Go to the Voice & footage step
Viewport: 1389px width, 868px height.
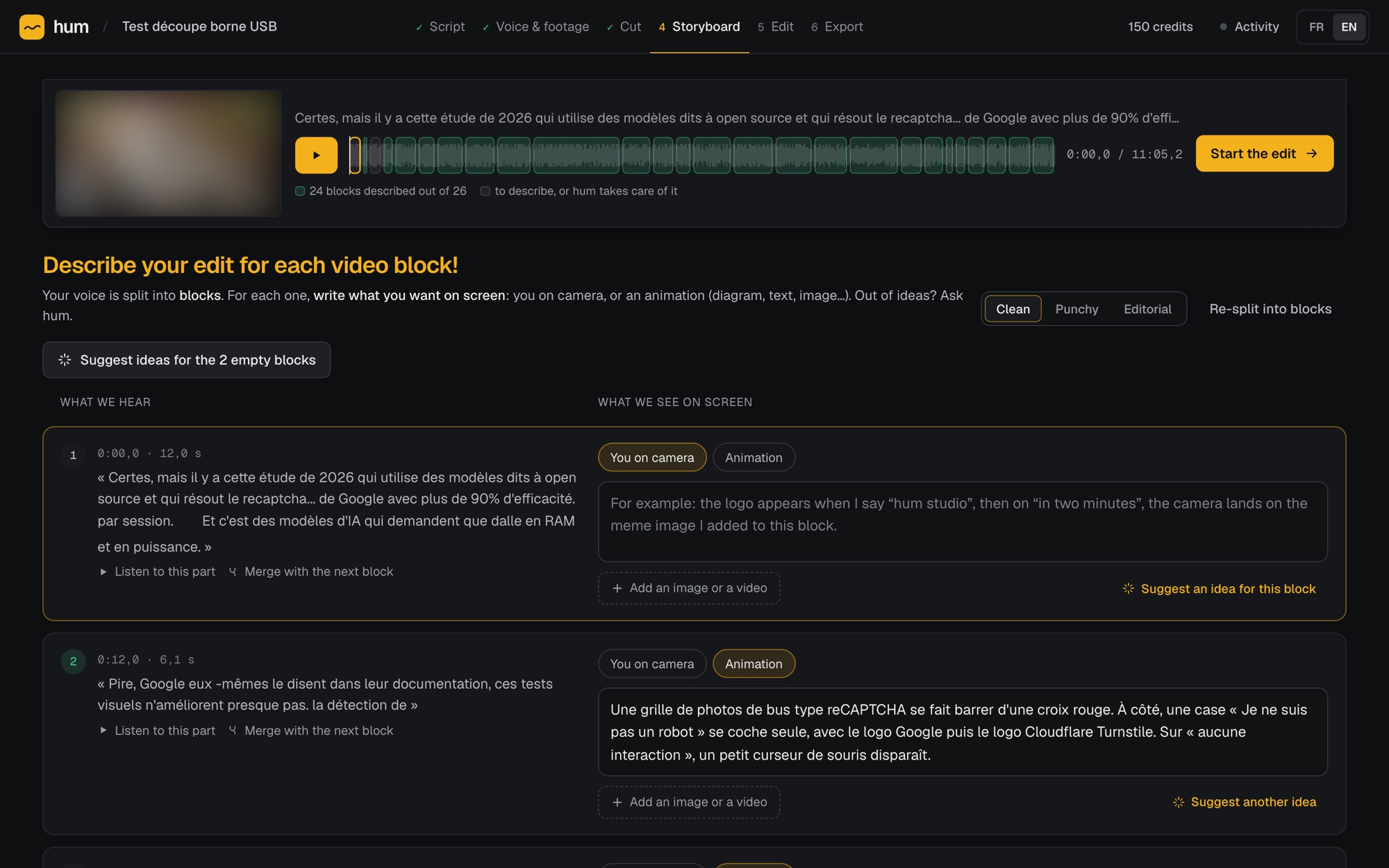point(535,26)
